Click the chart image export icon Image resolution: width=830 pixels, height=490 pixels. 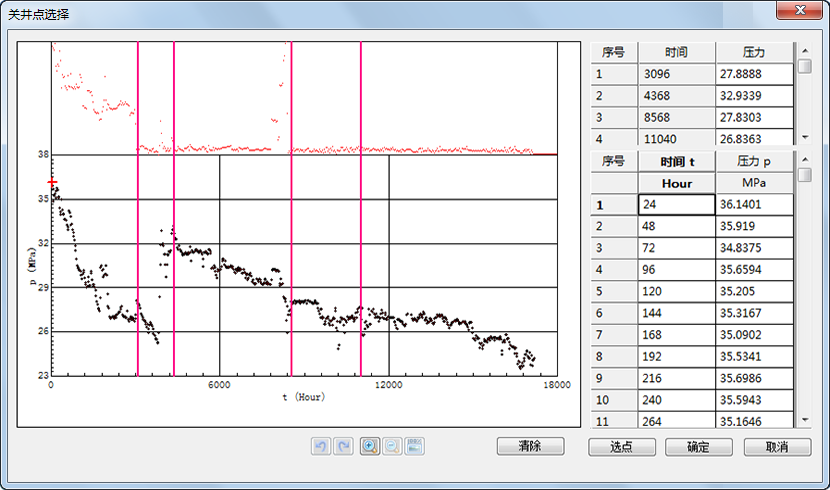click(415, 446)
